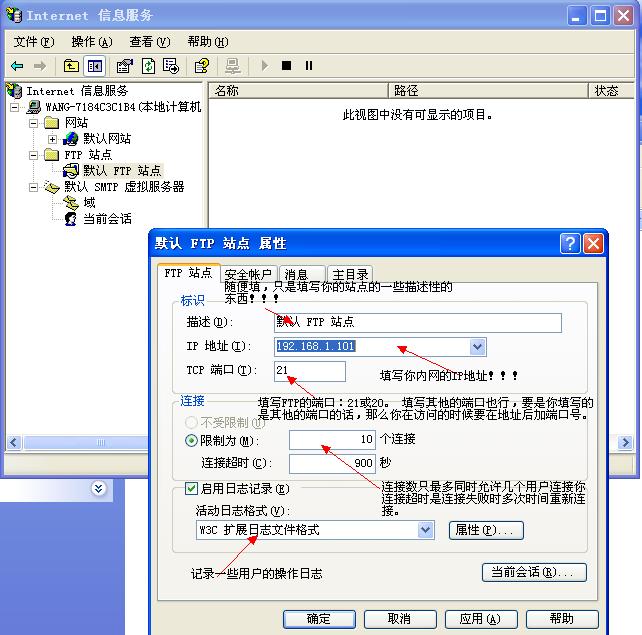
Task: Toggle the Show/Hide Console Tree icon
Action: coord(95,66)
